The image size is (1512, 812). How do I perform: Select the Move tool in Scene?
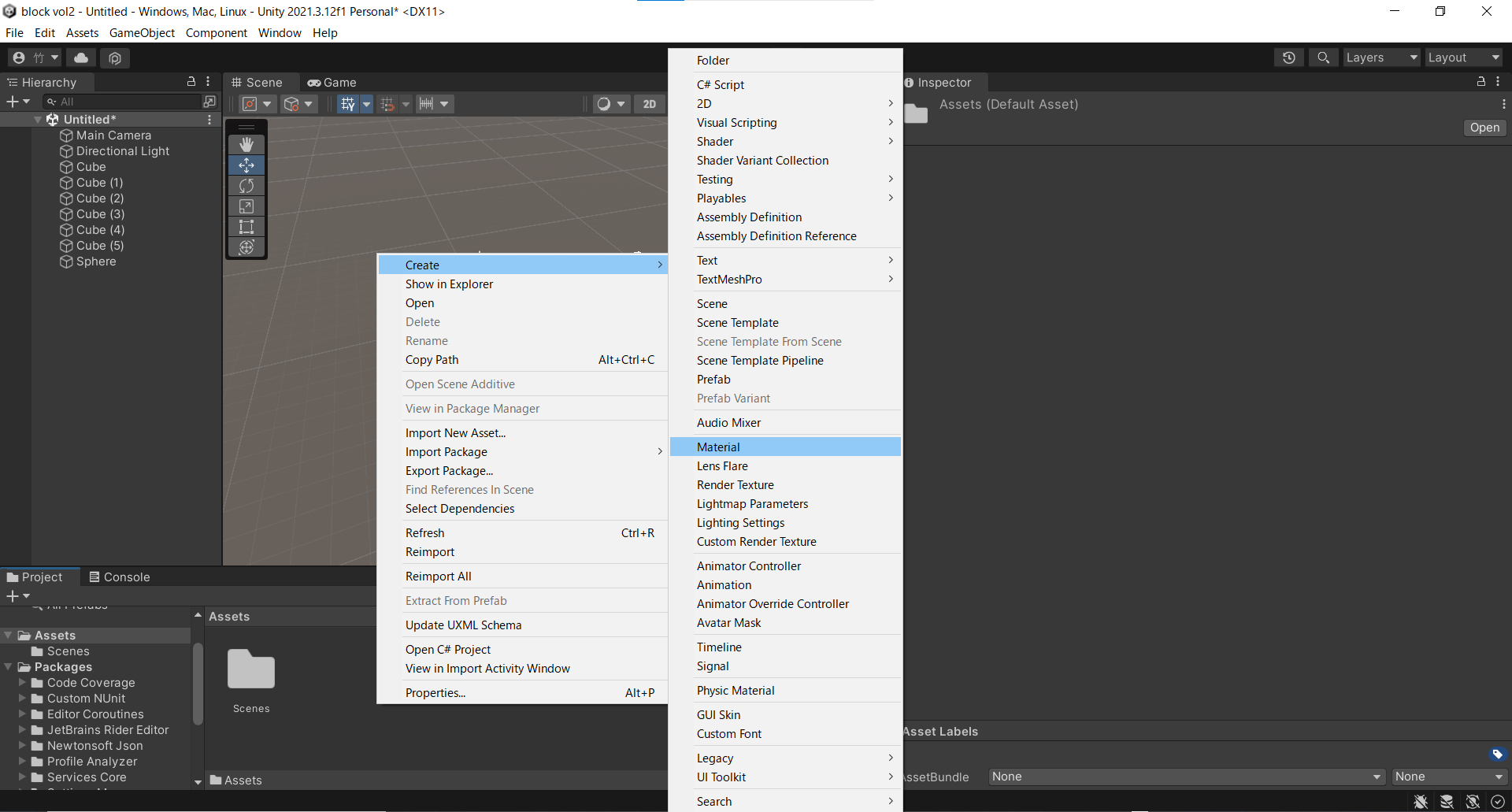(x=246, y=165)
